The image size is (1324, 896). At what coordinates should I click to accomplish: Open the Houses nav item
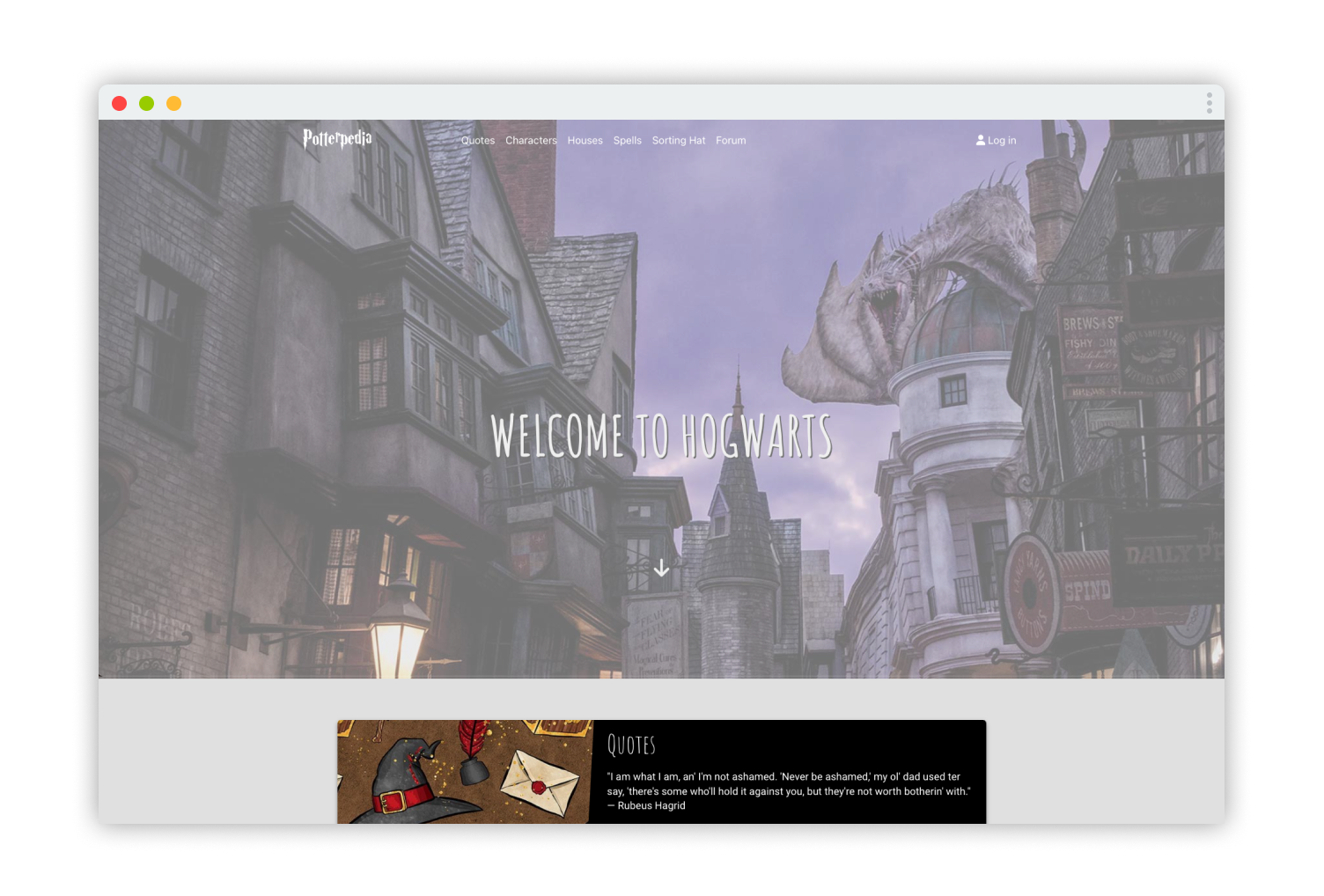tap(585, 141)
